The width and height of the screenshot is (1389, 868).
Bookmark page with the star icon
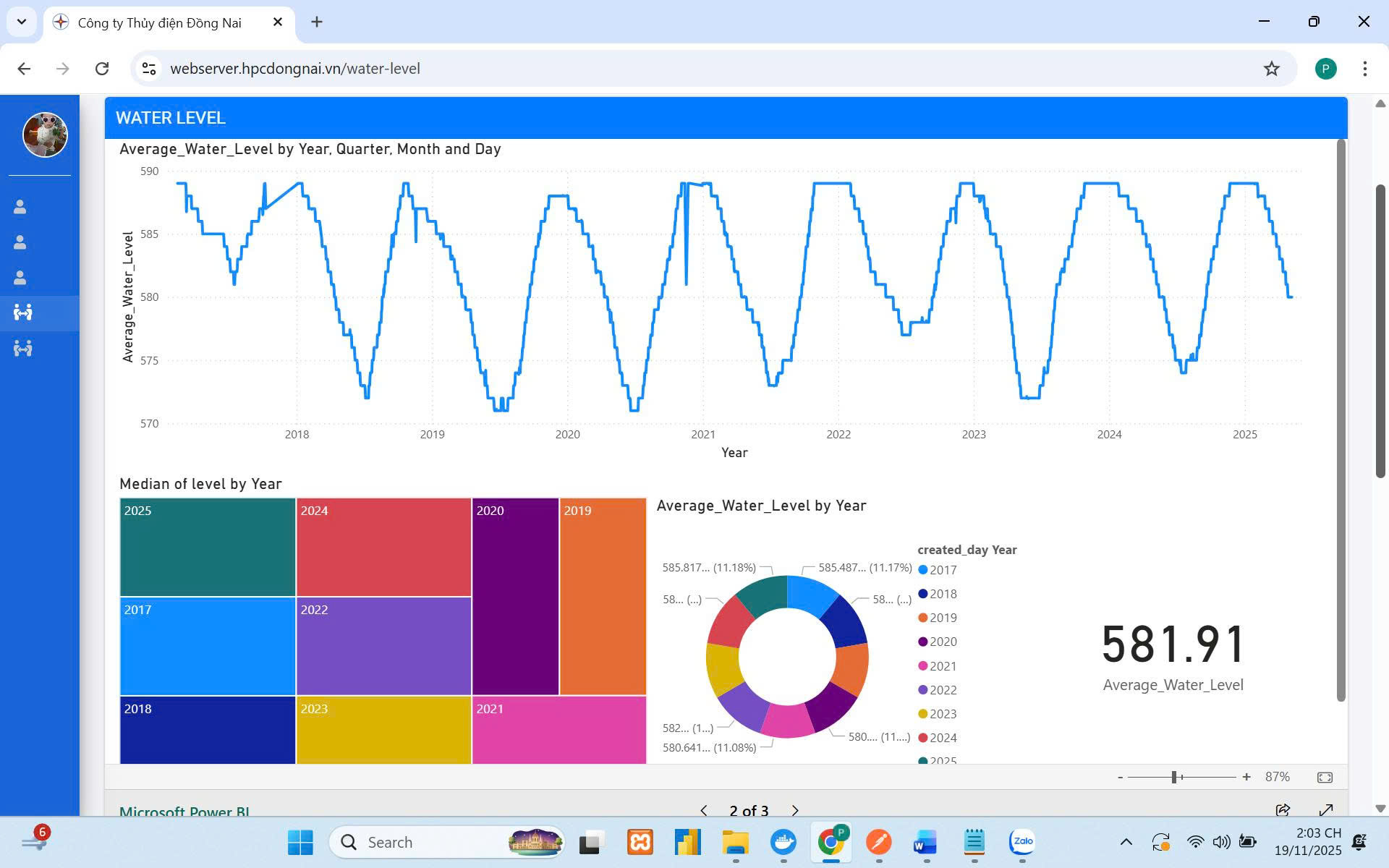1271,69
